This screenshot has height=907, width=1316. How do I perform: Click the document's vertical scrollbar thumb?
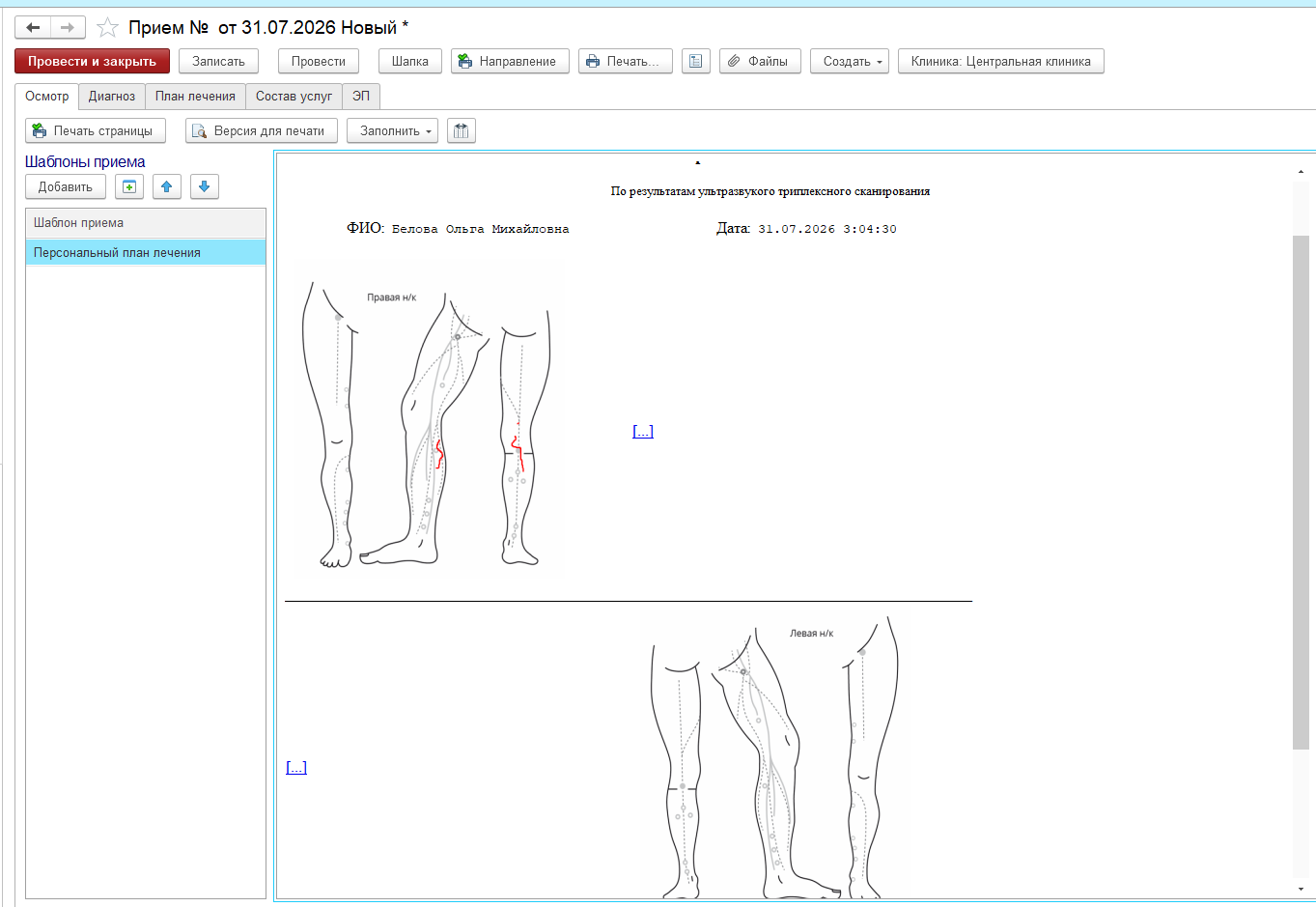1301,492
